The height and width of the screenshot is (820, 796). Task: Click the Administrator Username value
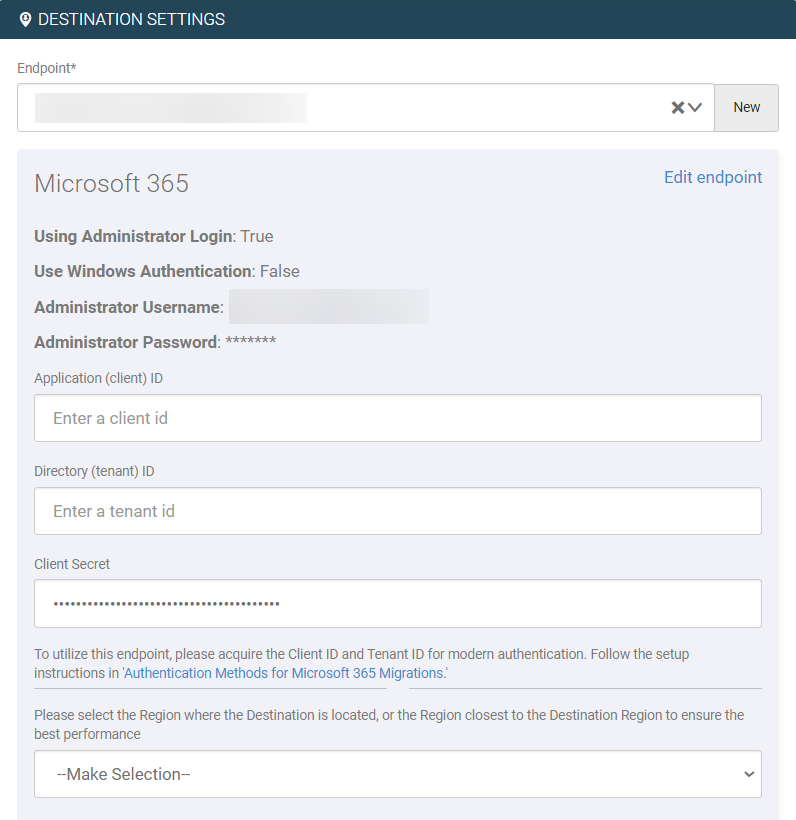coord(328,307)
